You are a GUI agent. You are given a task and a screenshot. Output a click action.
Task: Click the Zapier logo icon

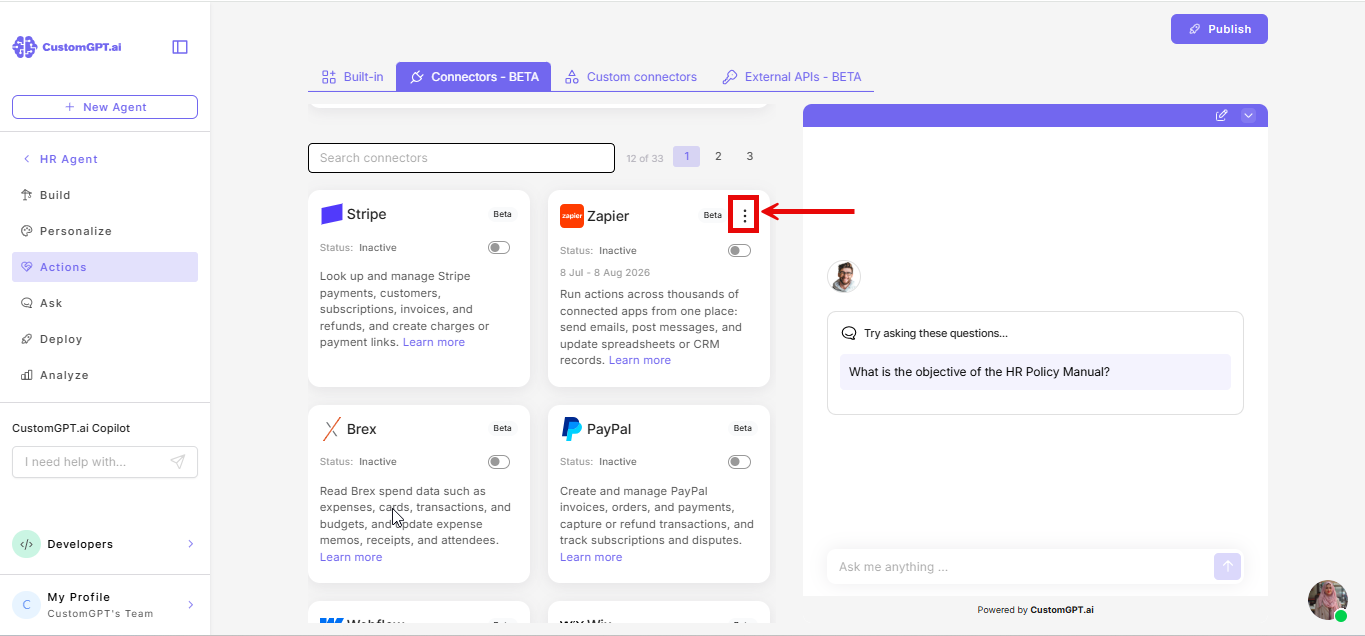coord(572,216)
